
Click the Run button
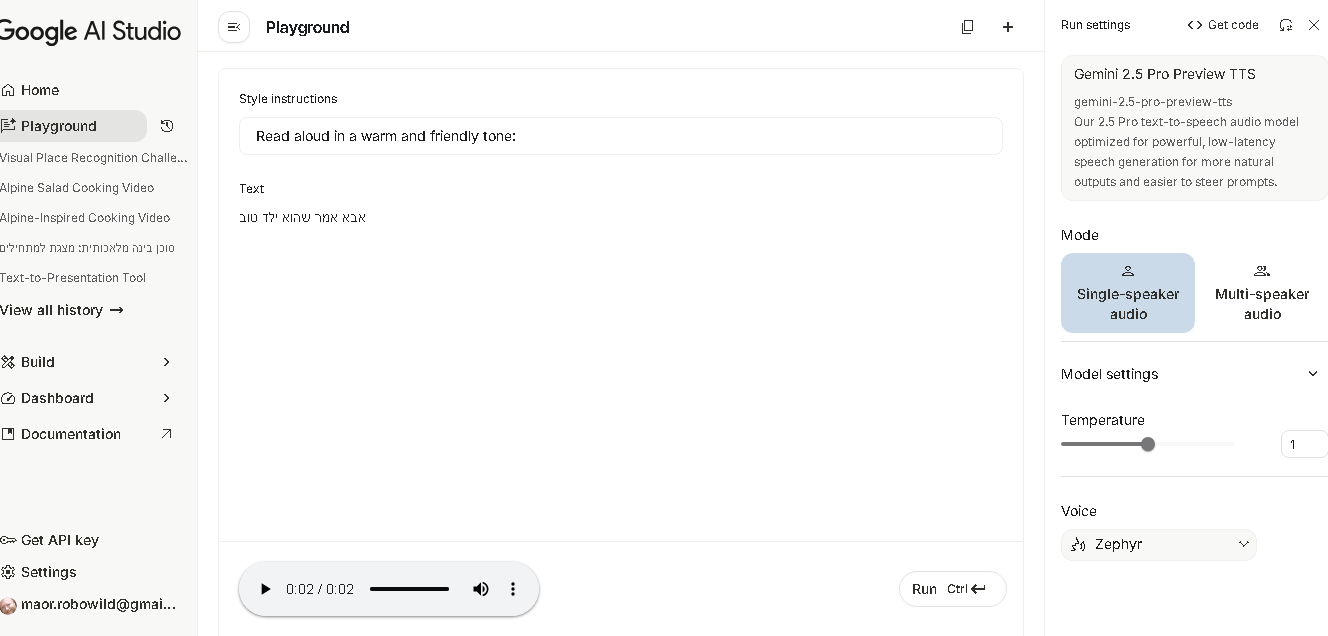(952, 589)
